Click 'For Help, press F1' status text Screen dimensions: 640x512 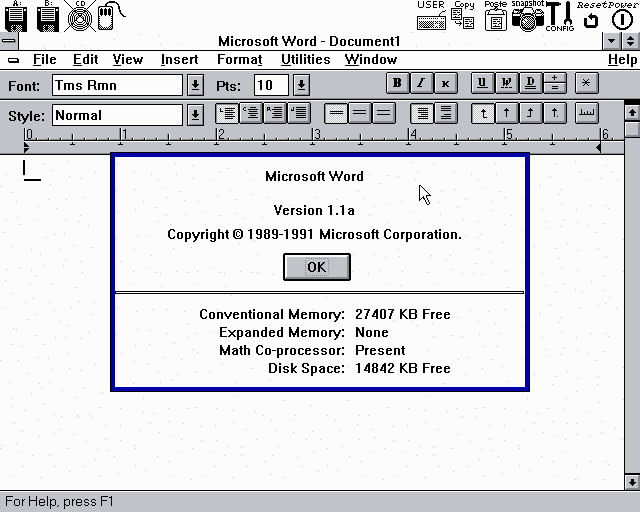(59, 501)
